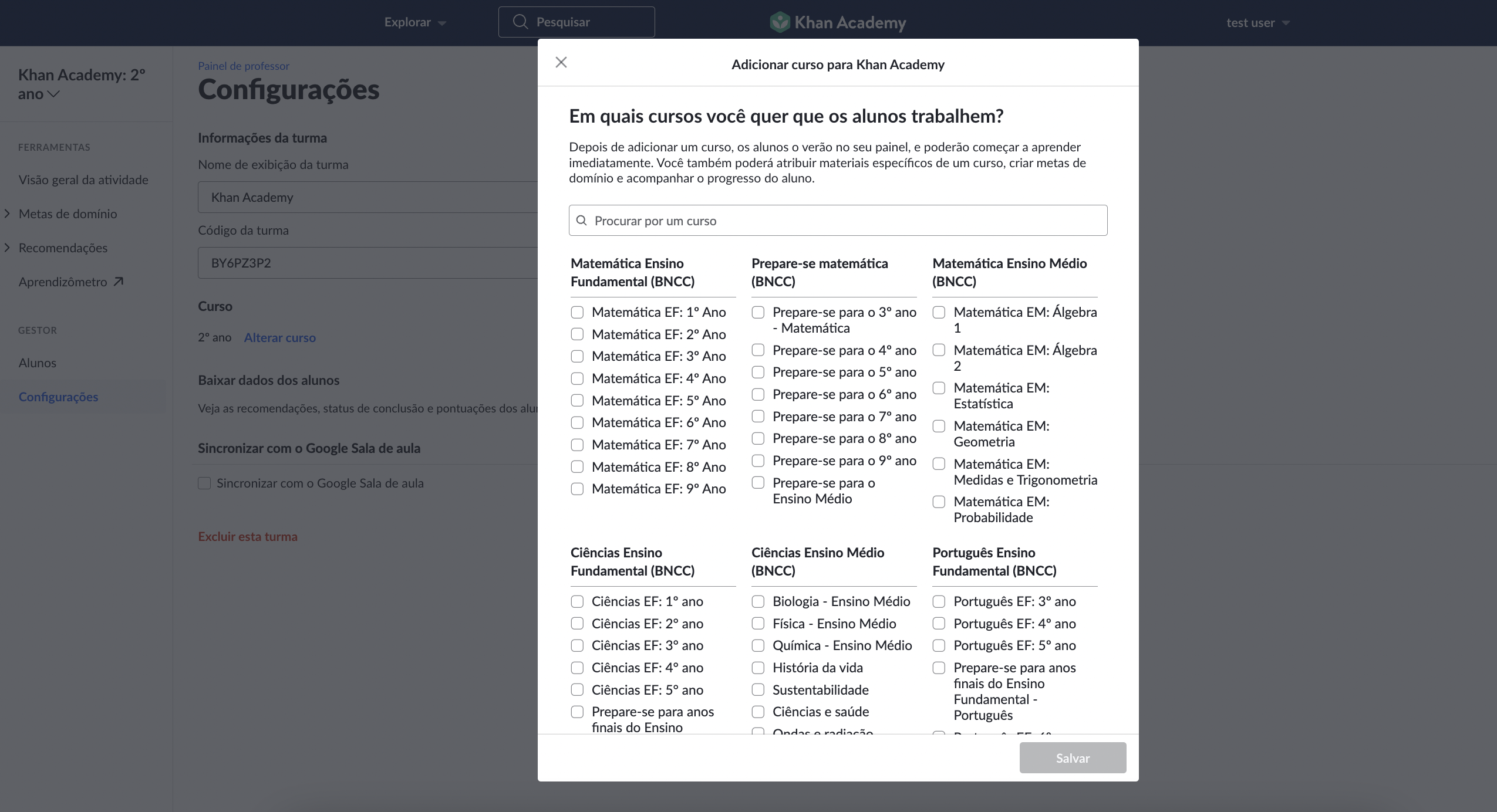
Task: Click Excluir esta turma
Action: pos(248,536)
